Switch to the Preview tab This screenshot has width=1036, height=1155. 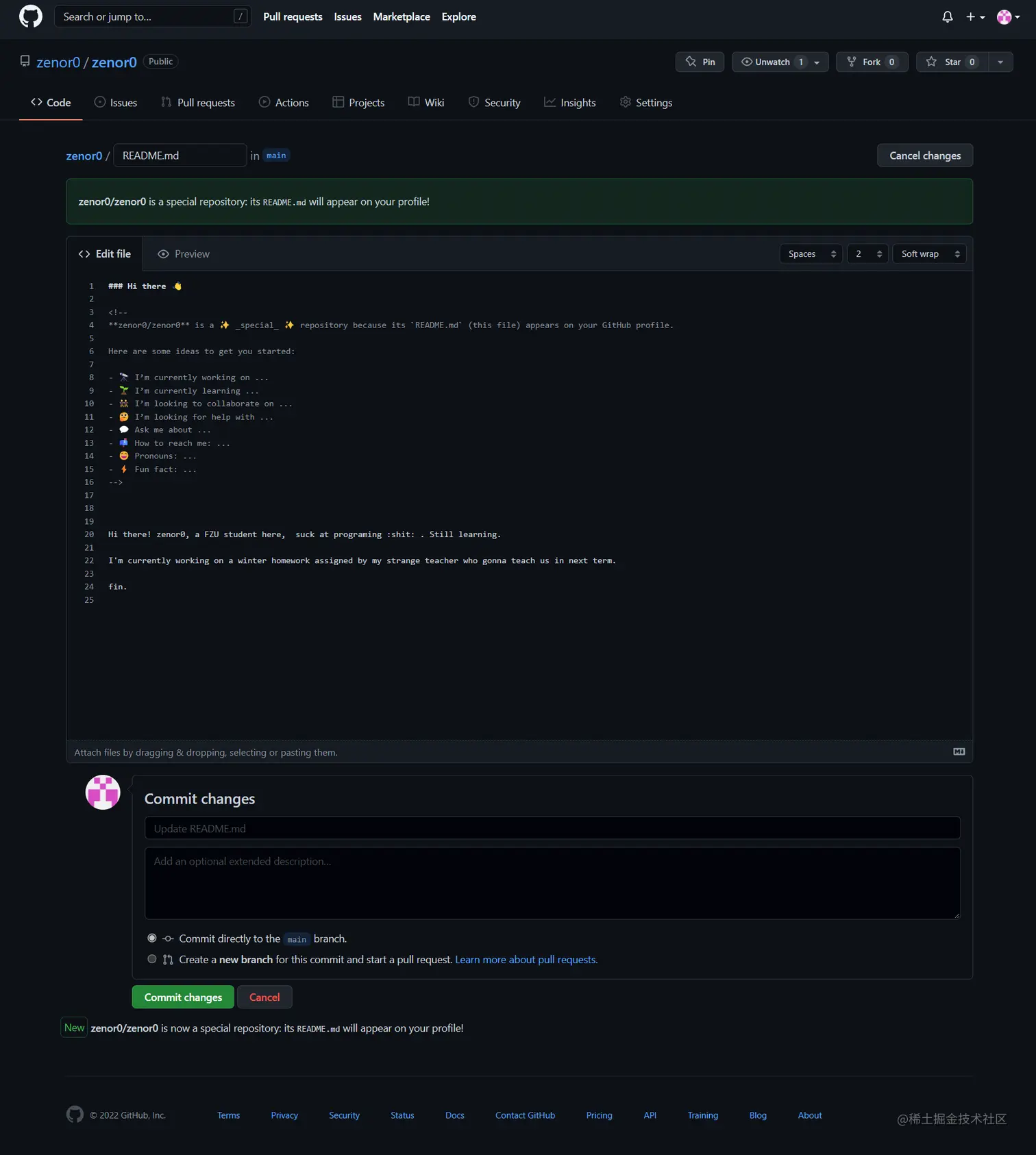[x=184, y=254]
